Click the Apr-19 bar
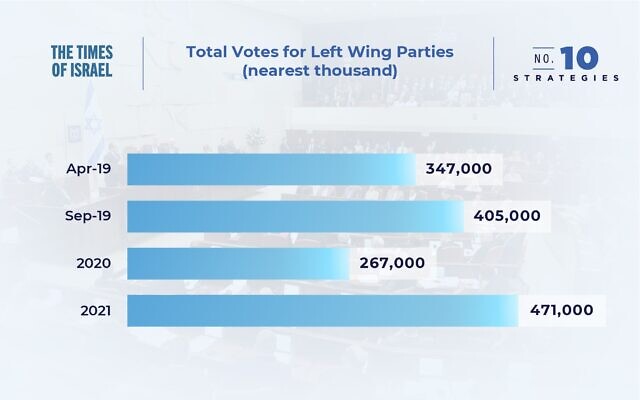The height and width of the screenshot is (400, 640). coord(271,169)
